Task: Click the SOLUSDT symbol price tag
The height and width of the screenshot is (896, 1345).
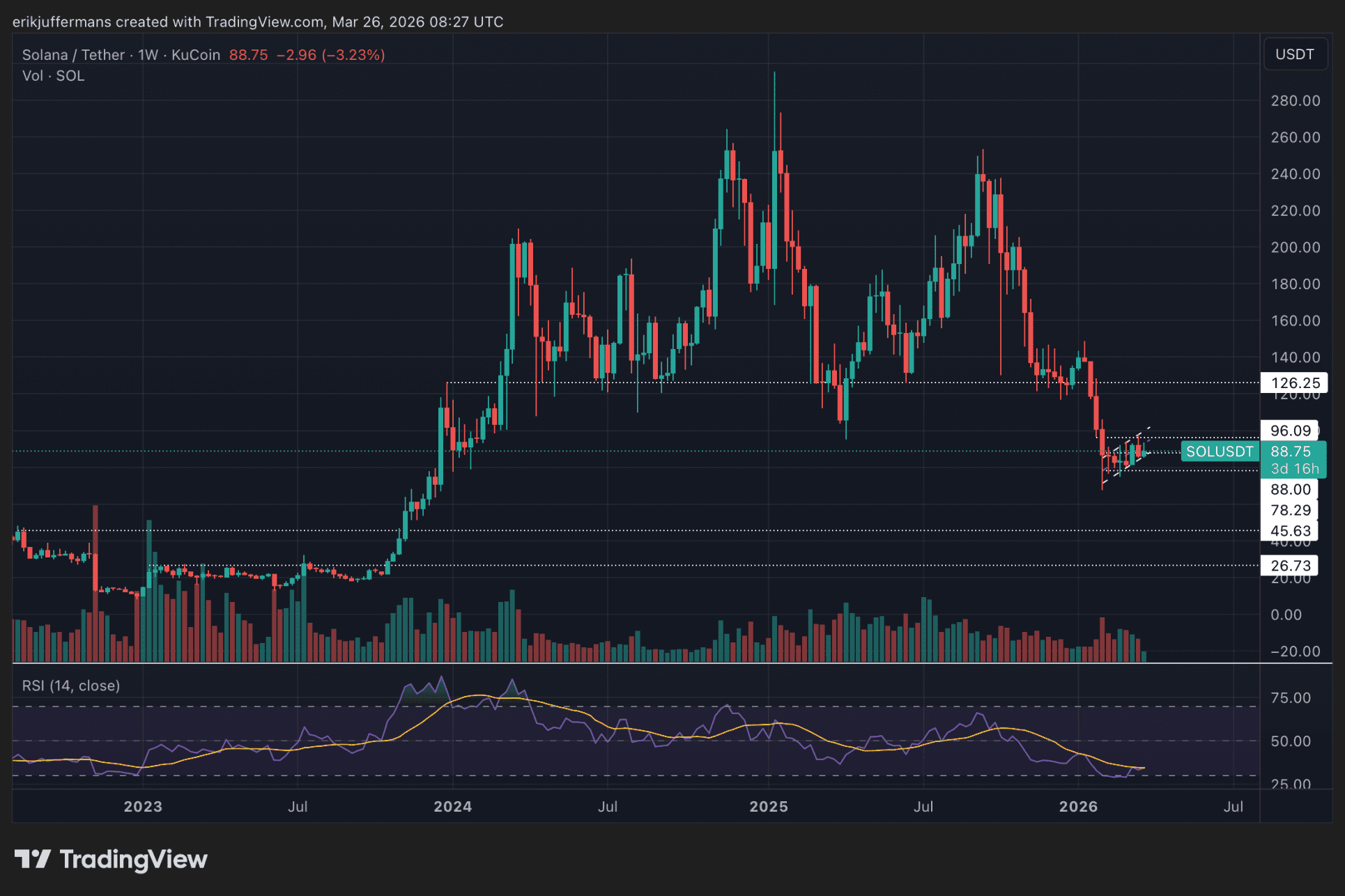Action: coord(1219,451)
